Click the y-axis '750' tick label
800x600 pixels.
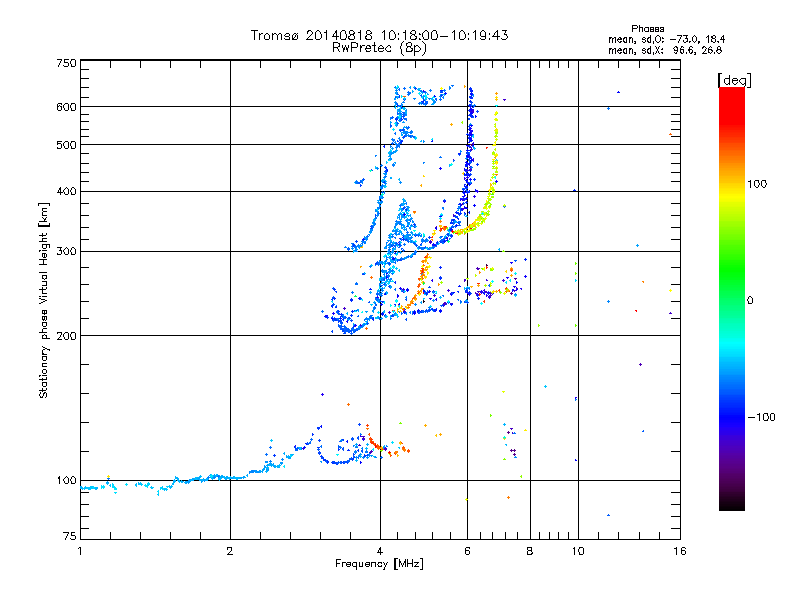point(66,63)
